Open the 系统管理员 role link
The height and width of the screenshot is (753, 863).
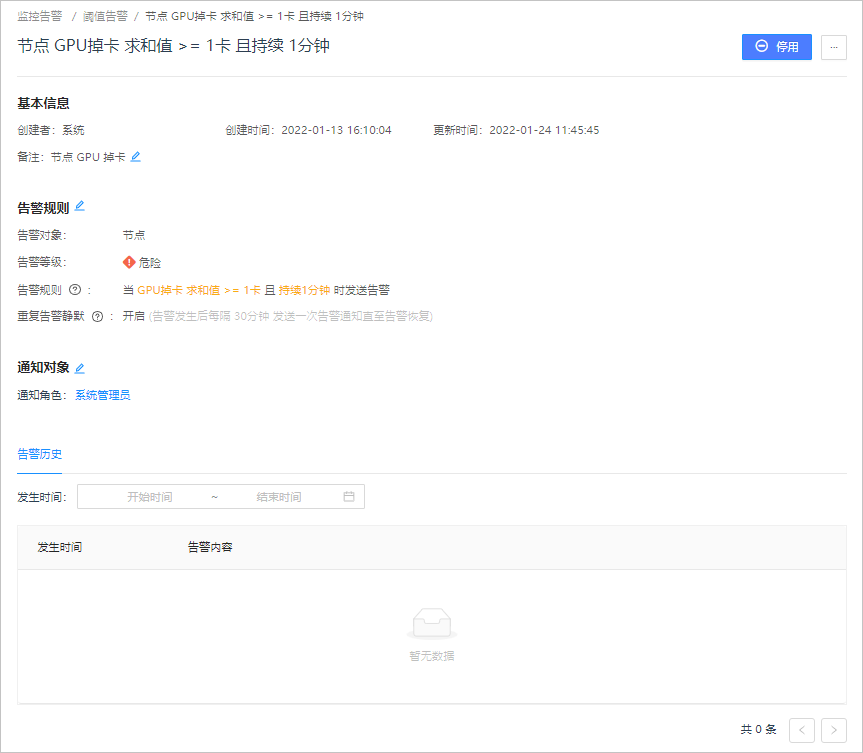pyautogui.click(x=102, y=395)
